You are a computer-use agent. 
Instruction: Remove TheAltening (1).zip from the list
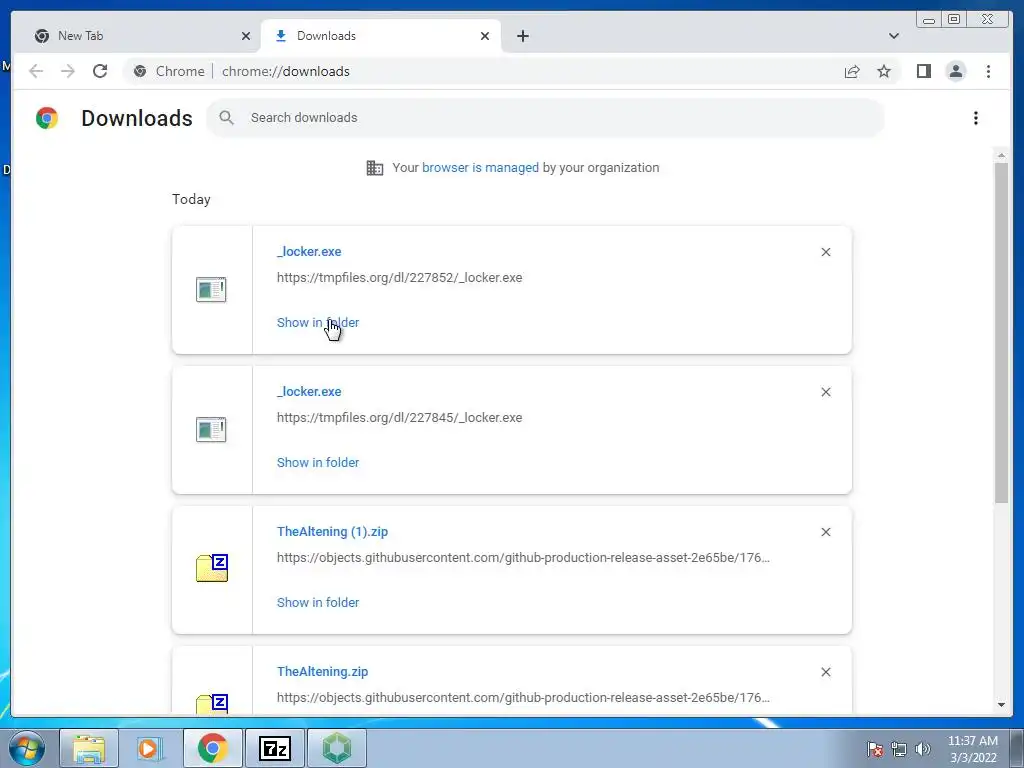(x=825, y=532)
